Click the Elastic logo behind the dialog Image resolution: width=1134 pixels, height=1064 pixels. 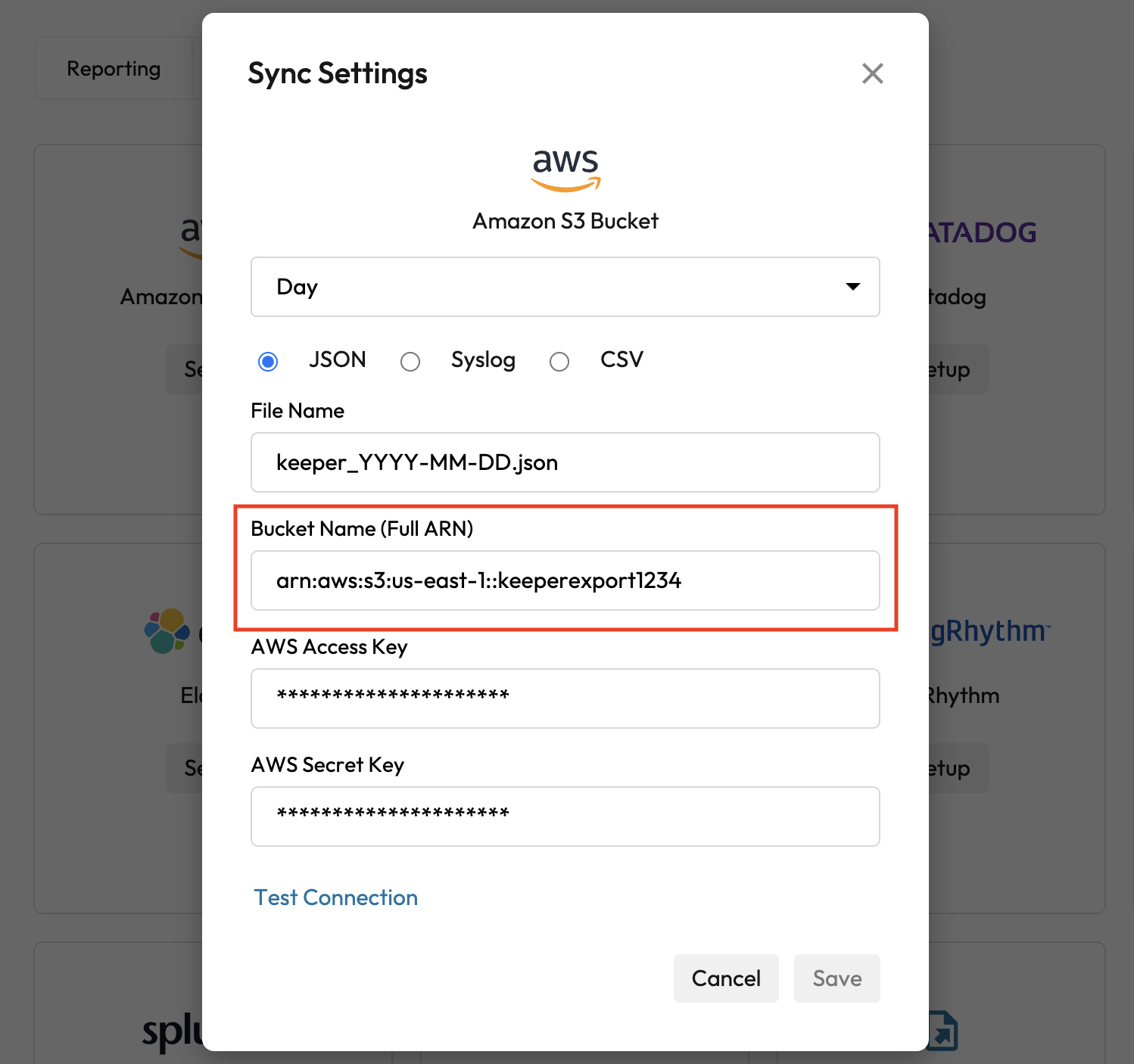coord(167,630)
